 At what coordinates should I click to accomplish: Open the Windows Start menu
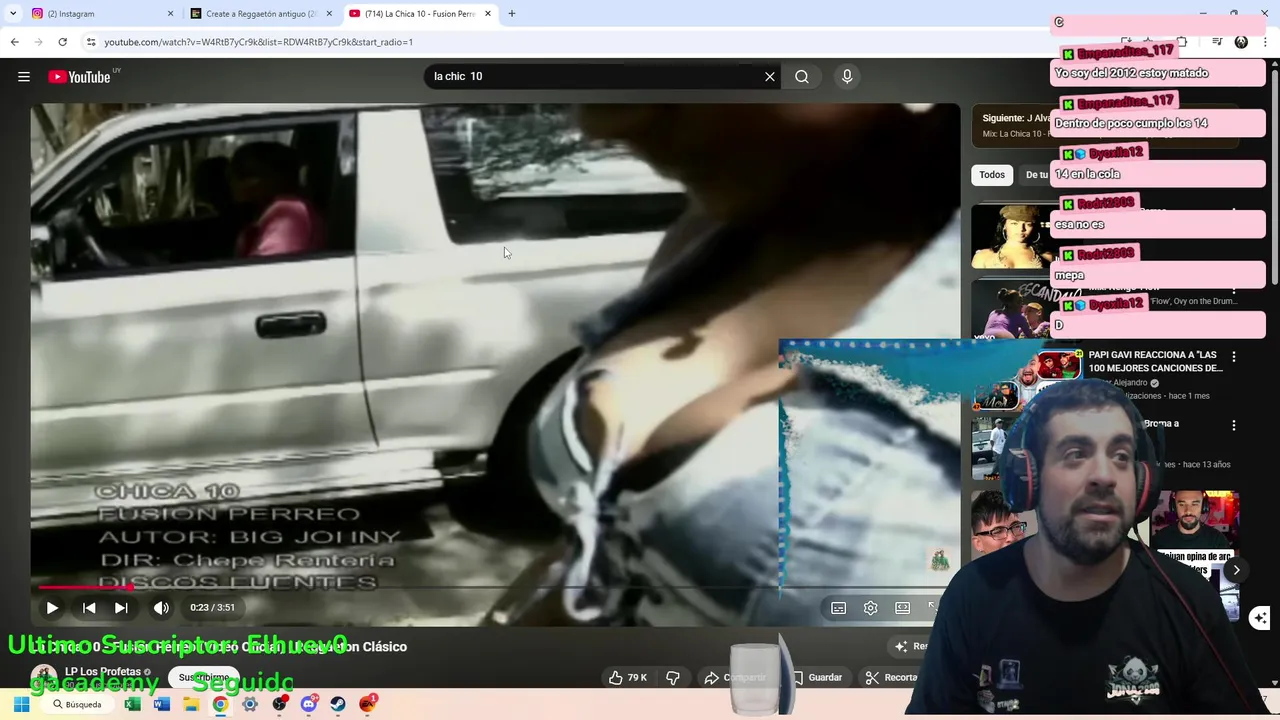21,704
